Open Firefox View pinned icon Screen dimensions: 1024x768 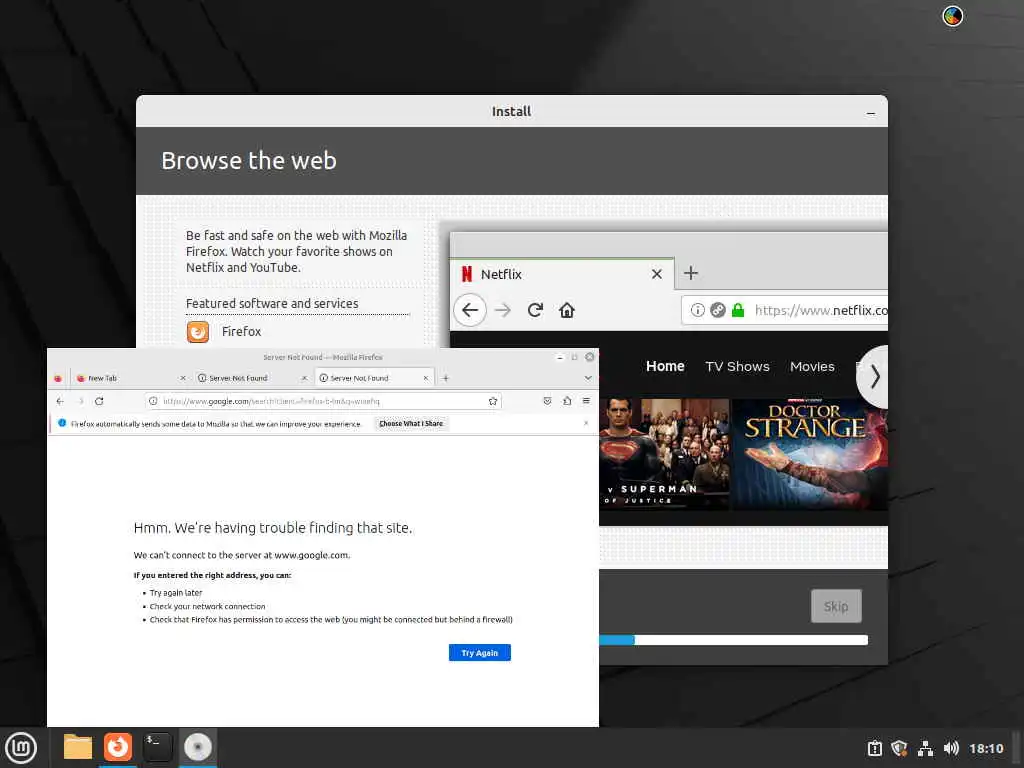click(x=57, y=378)
